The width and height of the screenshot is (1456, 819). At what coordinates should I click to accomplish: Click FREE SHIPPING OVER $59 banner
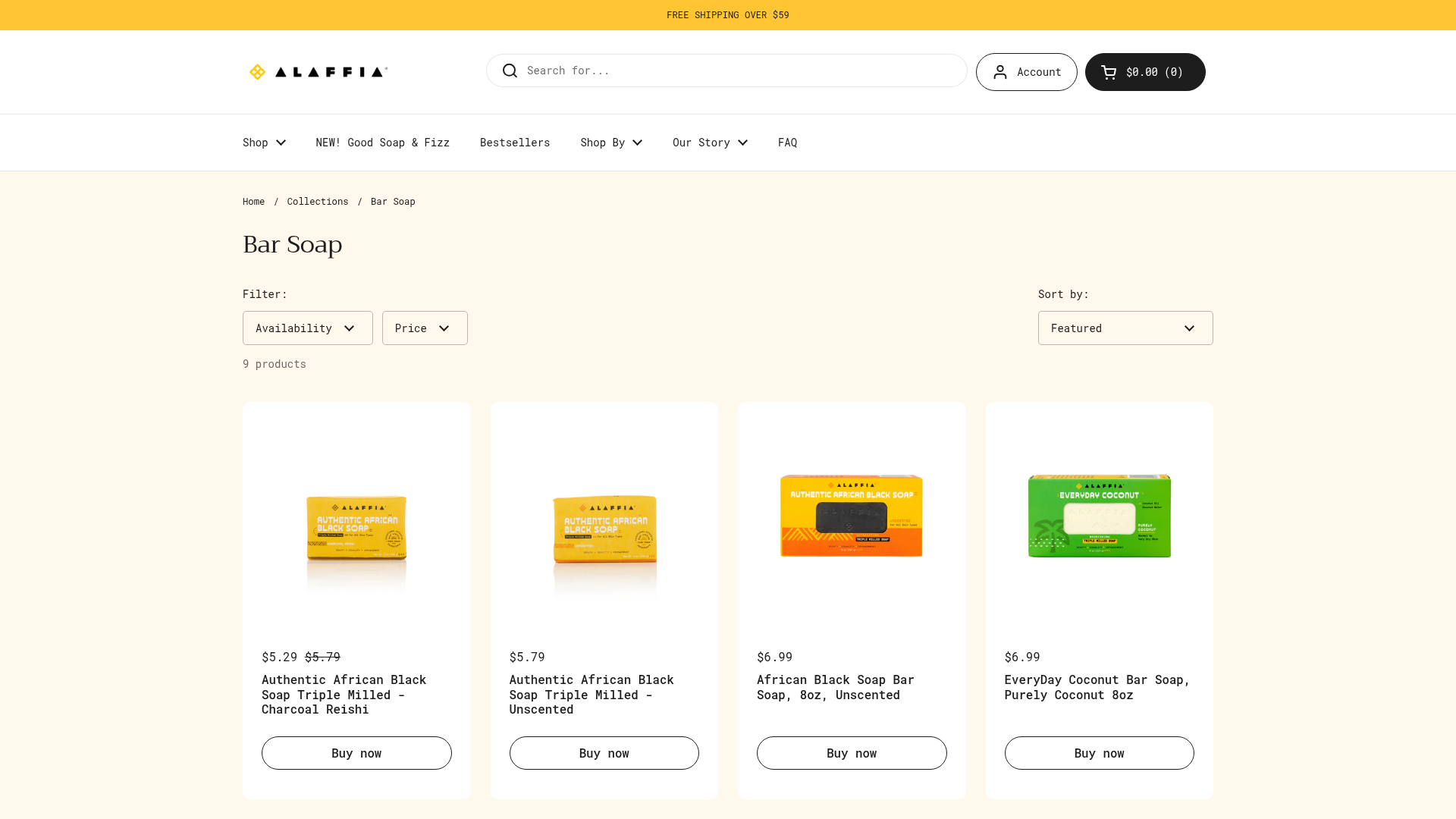pos(728,15)
